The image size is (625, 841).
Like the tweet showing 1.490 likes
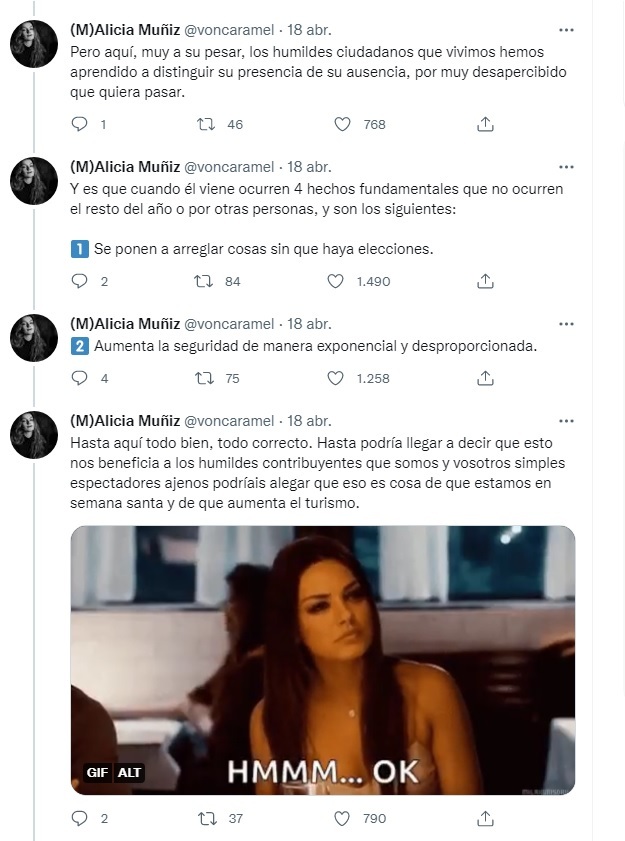point(342,281)
